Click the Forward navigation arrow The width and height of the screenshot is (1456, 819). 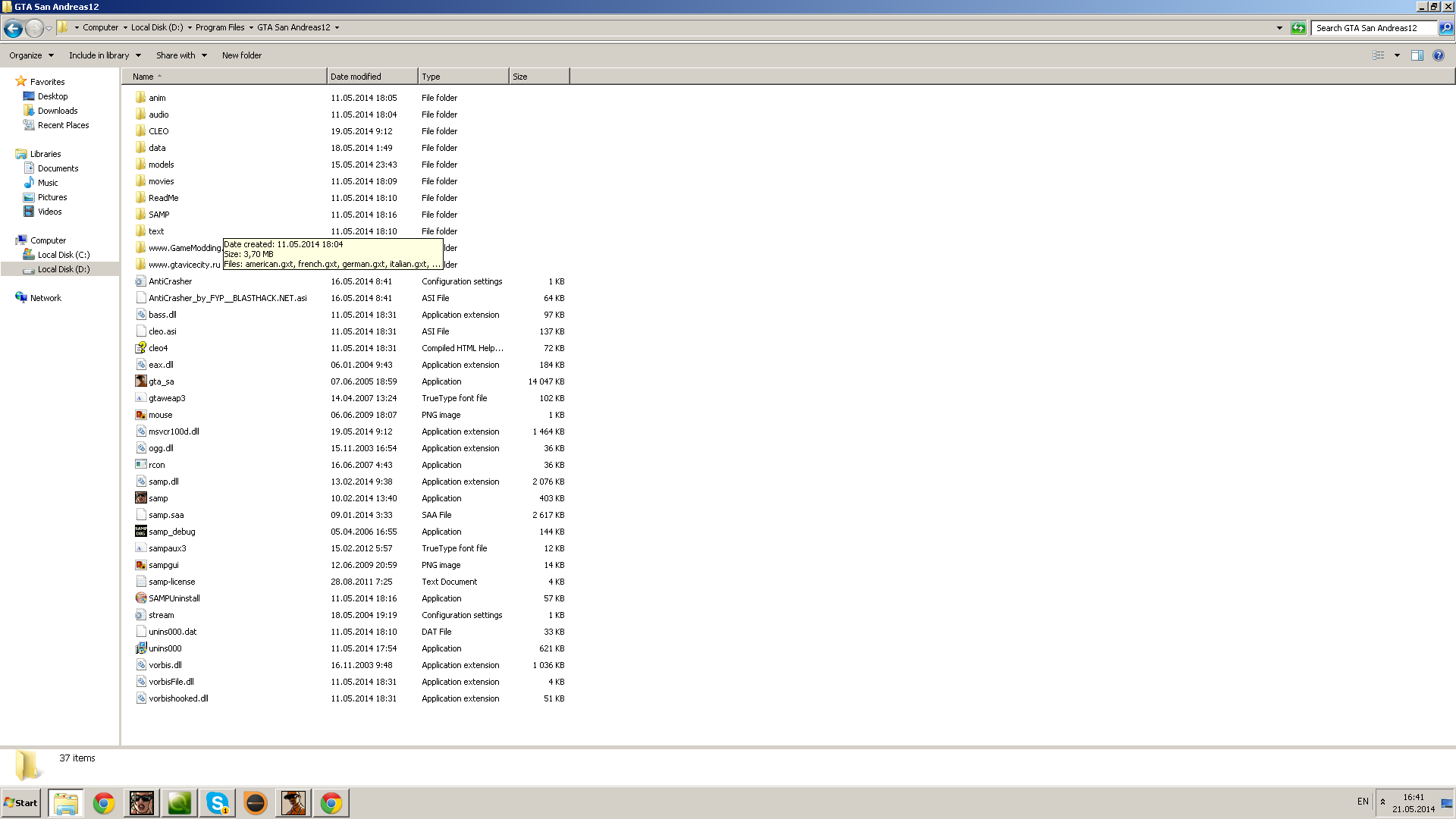(34, 28)
